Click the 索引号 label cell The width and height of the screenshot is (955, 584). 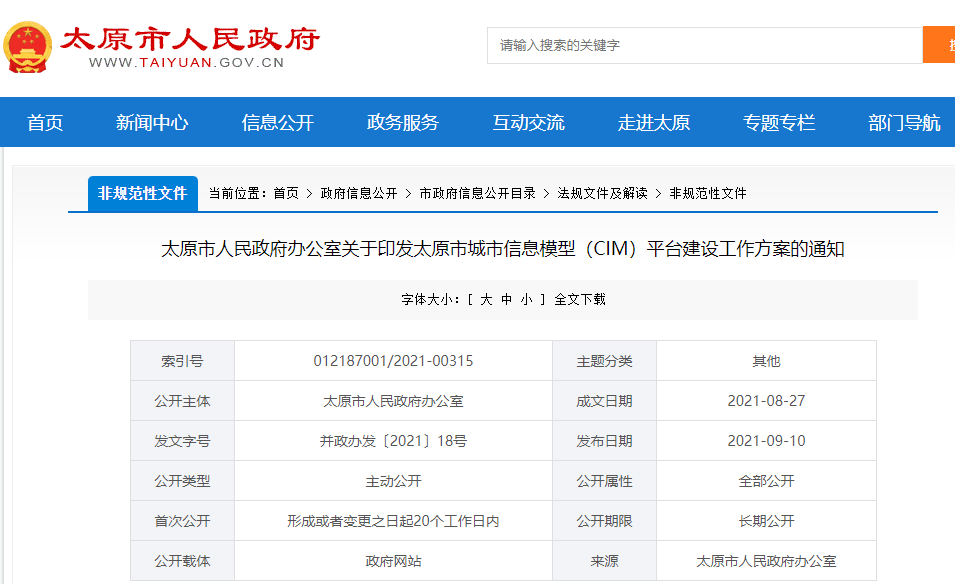(x=182, y=361)
